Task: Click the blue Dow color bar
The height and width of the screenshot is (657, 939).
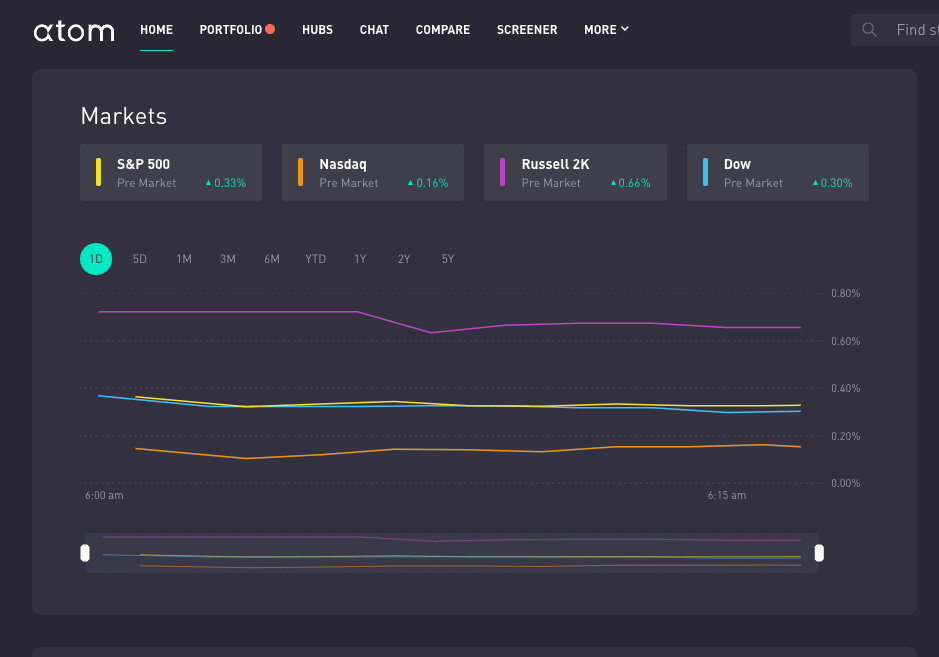Action: (705, 172)
